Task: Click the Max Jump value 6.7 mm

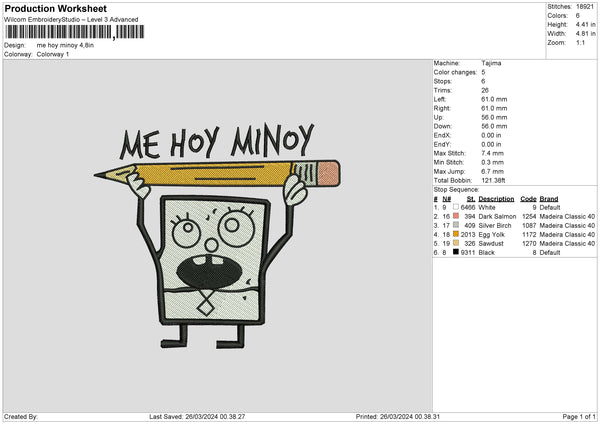Action: point(492,171)
